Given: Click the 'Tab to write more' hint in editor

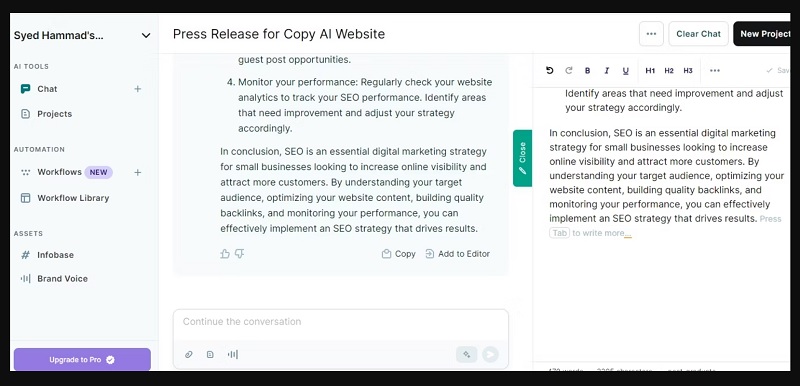Looking at the screenshot, I should pos(590,233).
